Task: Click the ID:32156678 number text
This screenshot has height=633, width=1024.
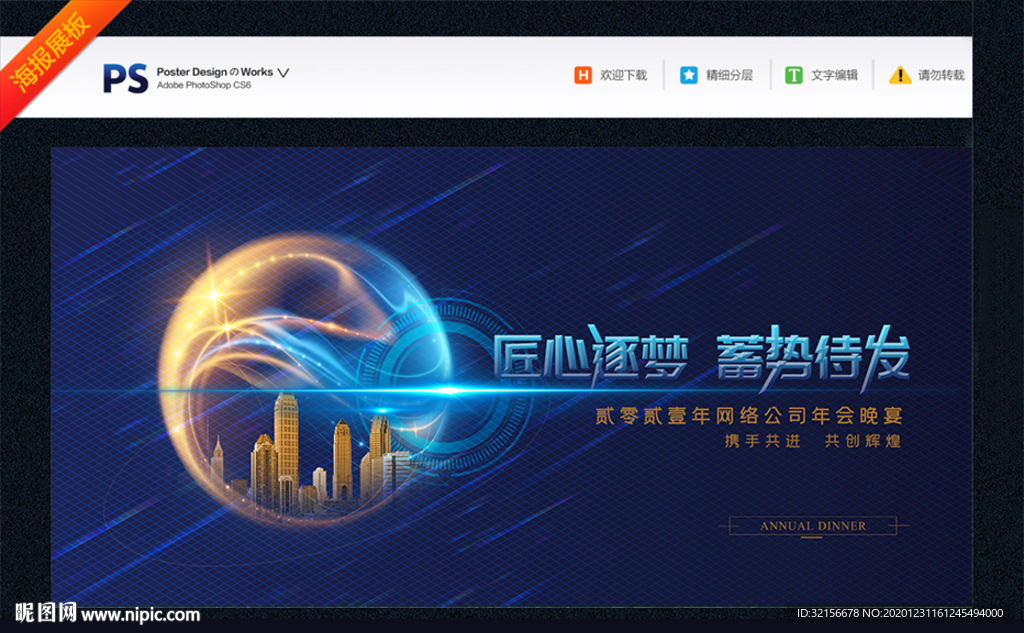Action: [827, 613]
